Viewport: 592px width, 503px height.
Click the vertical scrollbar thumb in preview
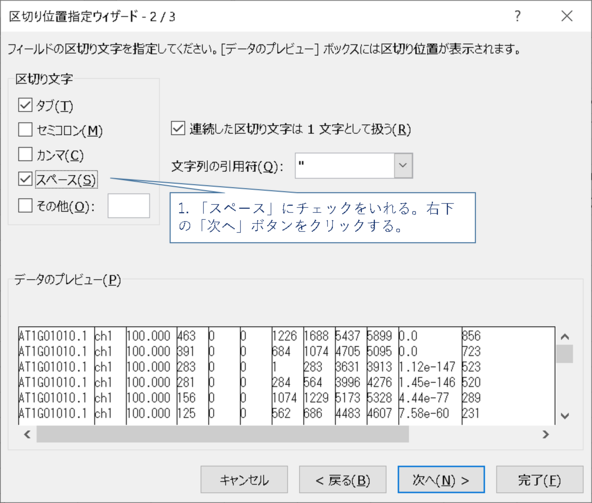(x=565, y=354)
